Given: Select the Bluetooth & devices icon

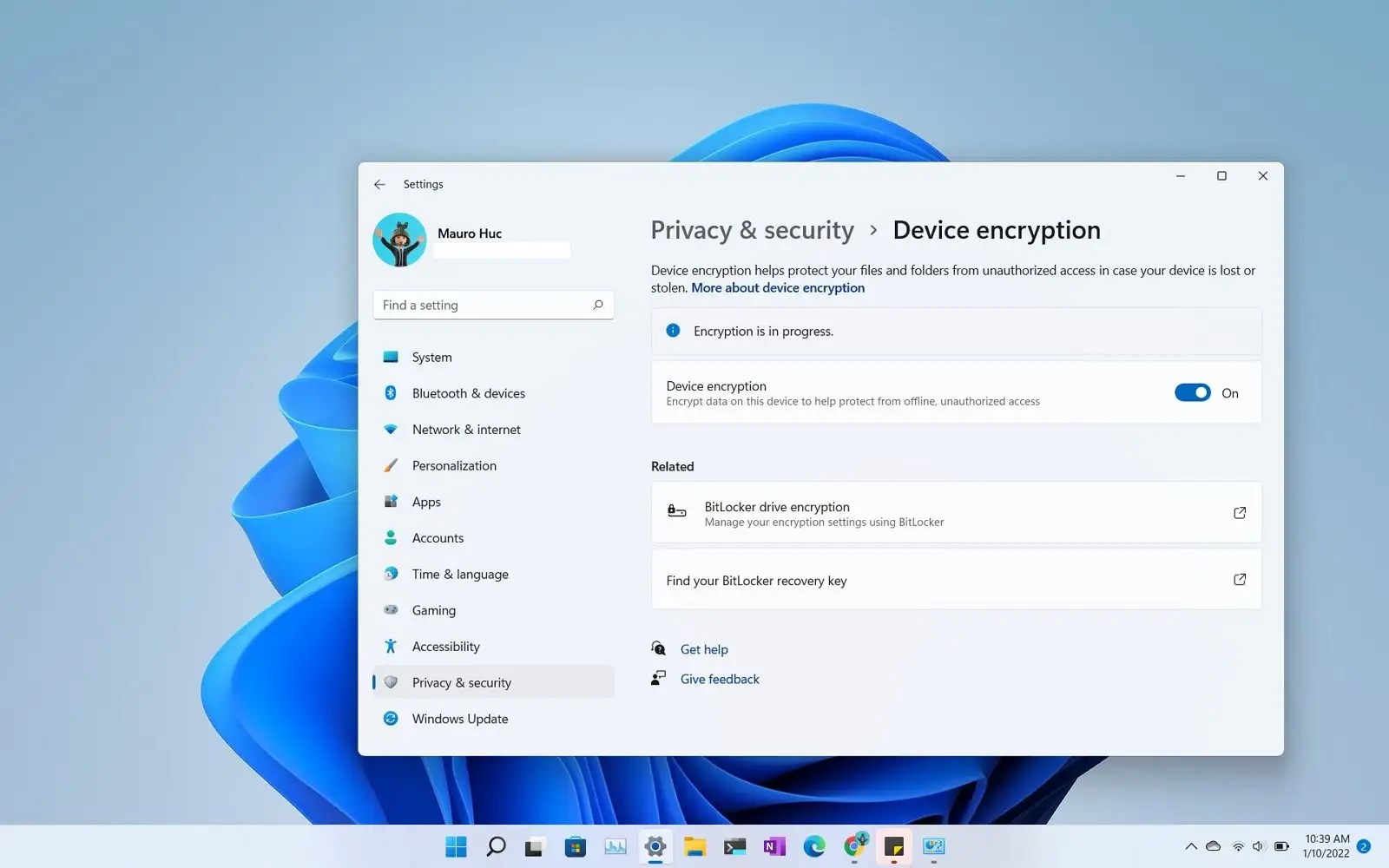Looking at the screenshot, I should [392, 392].
